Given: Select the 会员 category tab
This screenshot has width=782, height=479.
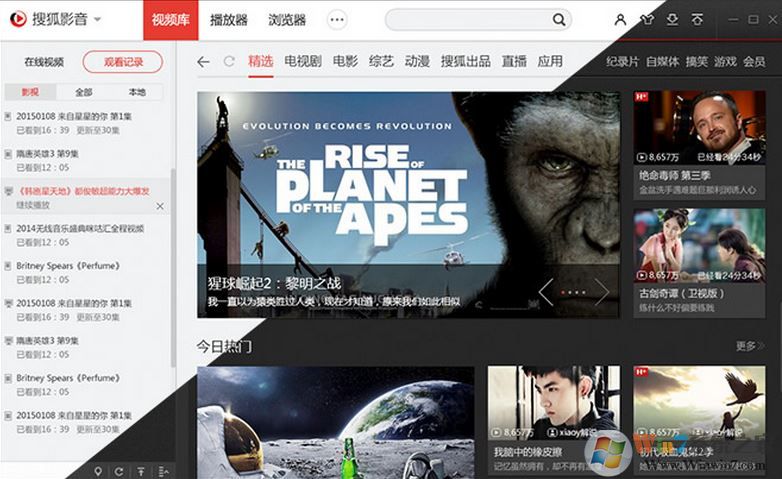Looking at the screenshot, I should [754, 62].
